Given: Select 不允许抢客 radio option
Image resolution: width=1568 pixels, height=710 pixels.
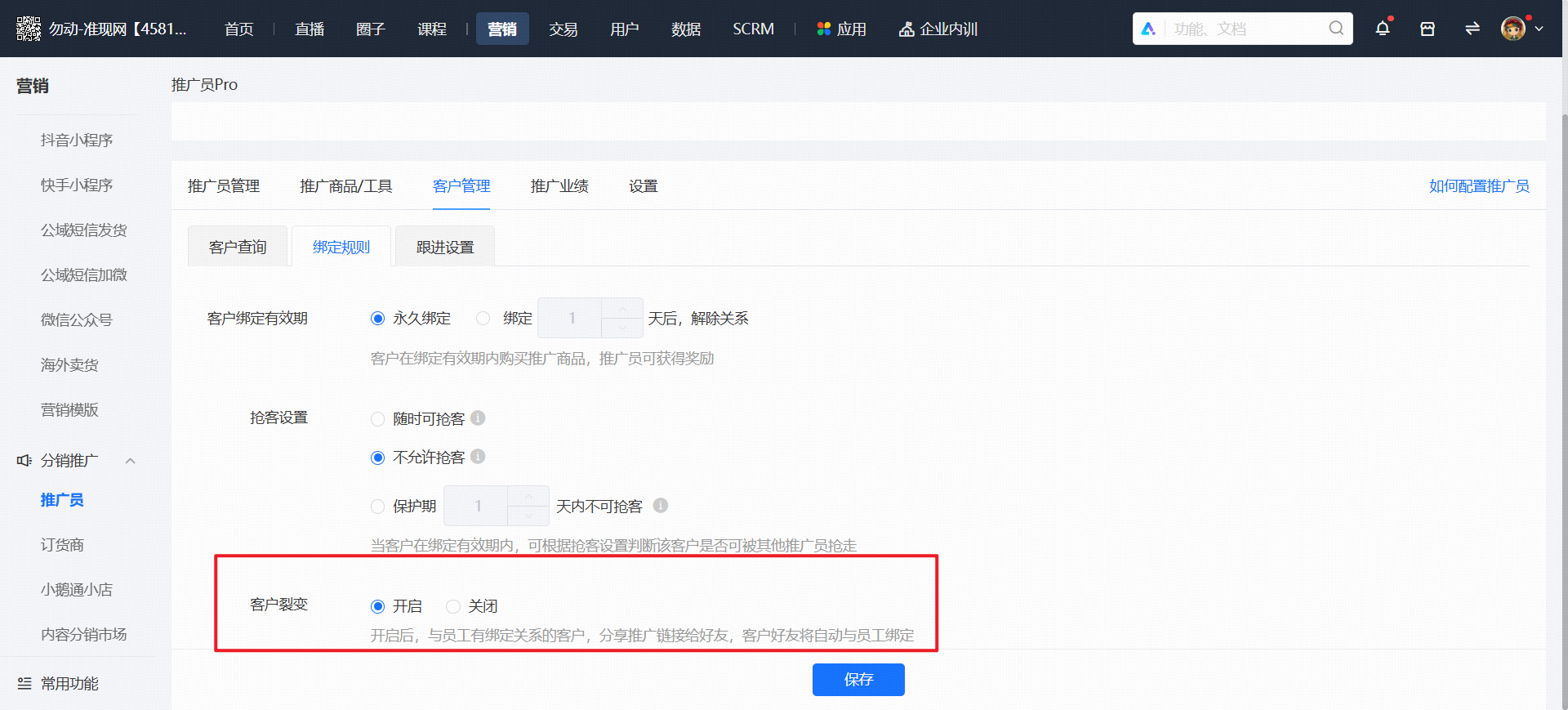Looking at the screenshot, I should point(377,458).
